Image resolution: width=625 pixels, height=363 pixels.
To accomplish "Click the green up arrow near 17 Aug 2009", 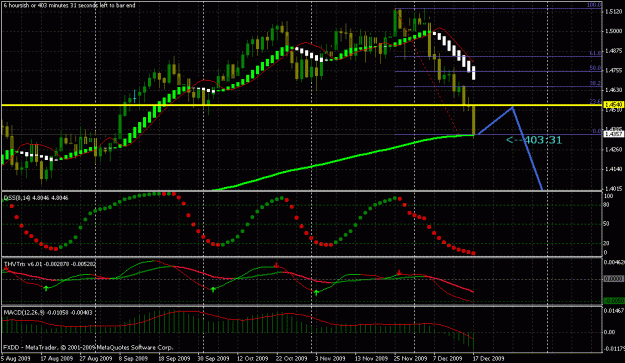I will 46,288.
